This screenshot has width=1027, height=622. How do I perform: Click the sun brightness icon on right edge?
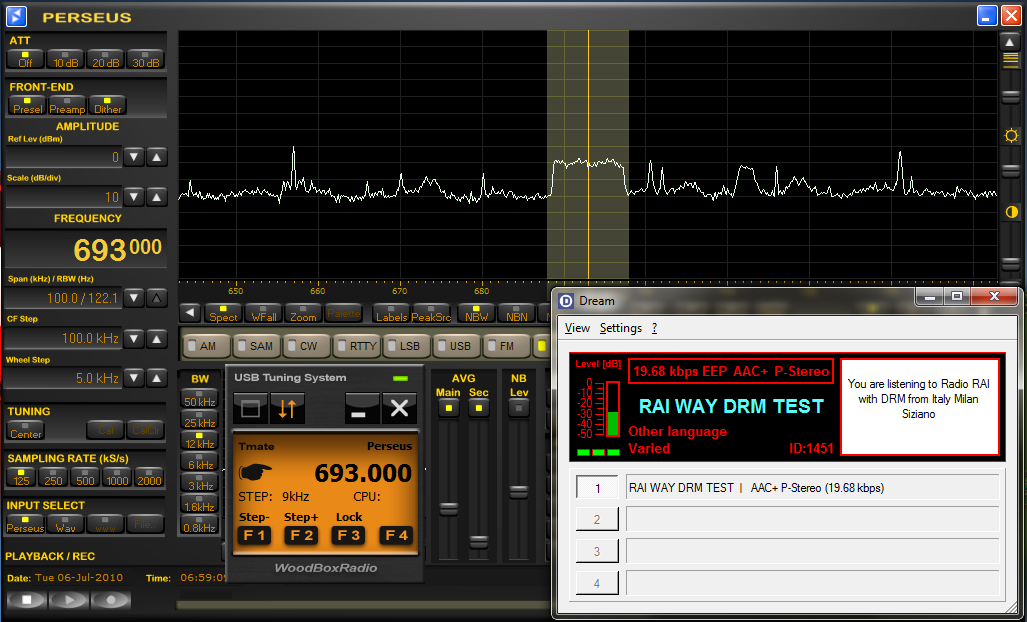click(x=1011, y=136)
